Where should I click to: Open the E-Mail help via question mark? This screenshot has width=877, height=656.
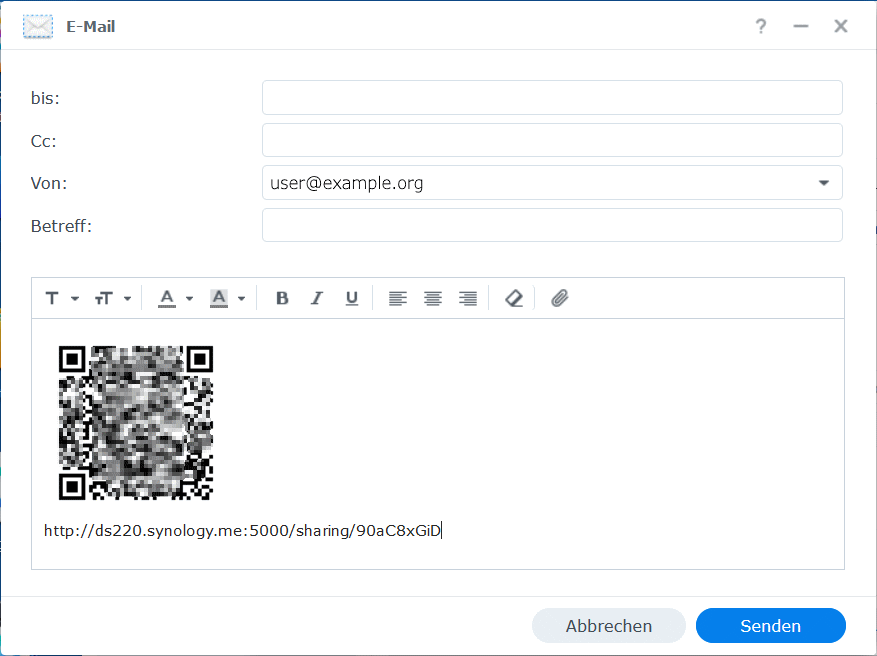[x=761, y=26]
